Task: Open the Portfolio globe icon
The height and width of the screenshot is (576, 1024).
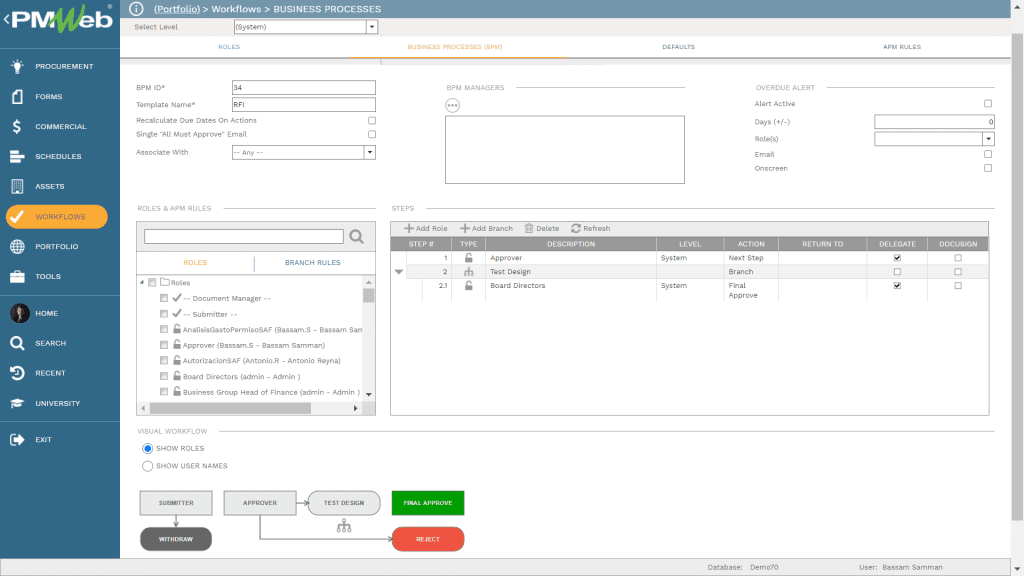Action: pos(17,246)
